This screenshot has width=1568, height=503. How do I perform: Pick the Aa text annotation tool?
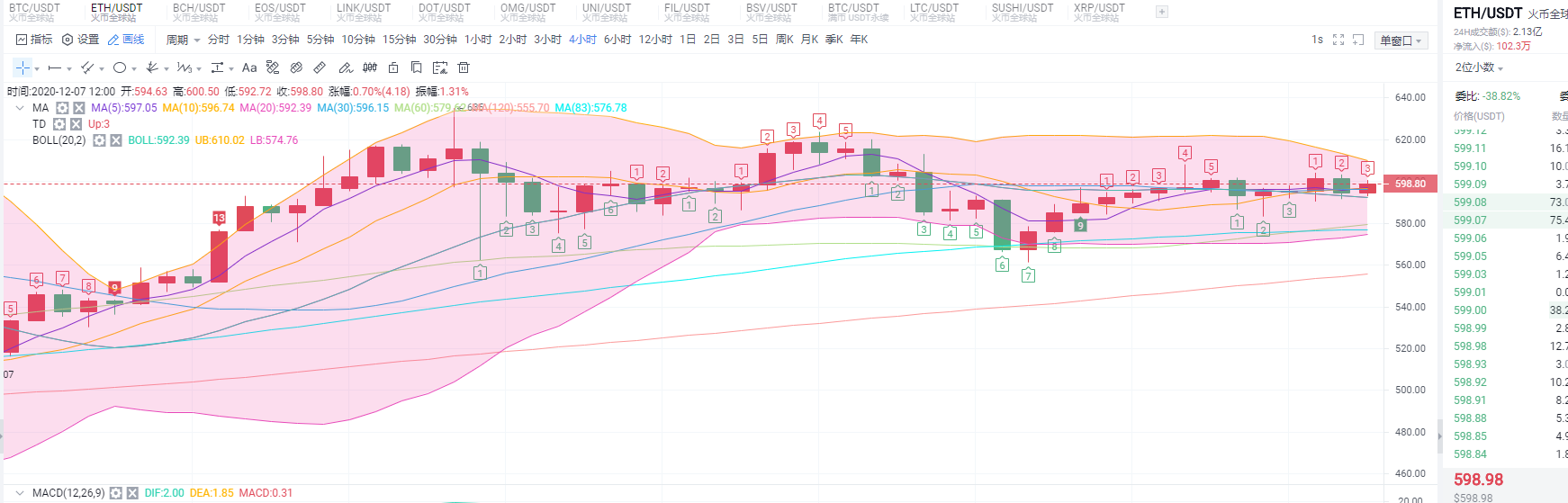tap(249, 67)
